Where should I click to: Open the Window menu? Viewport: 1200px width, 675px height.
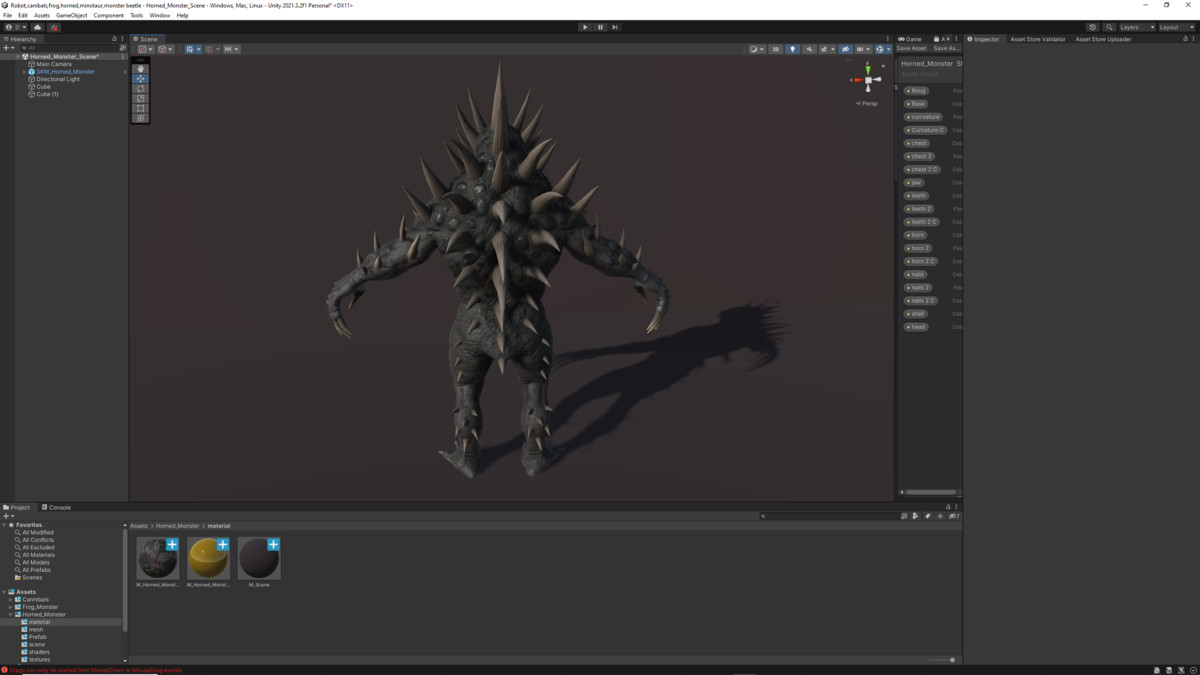(159, 15)
